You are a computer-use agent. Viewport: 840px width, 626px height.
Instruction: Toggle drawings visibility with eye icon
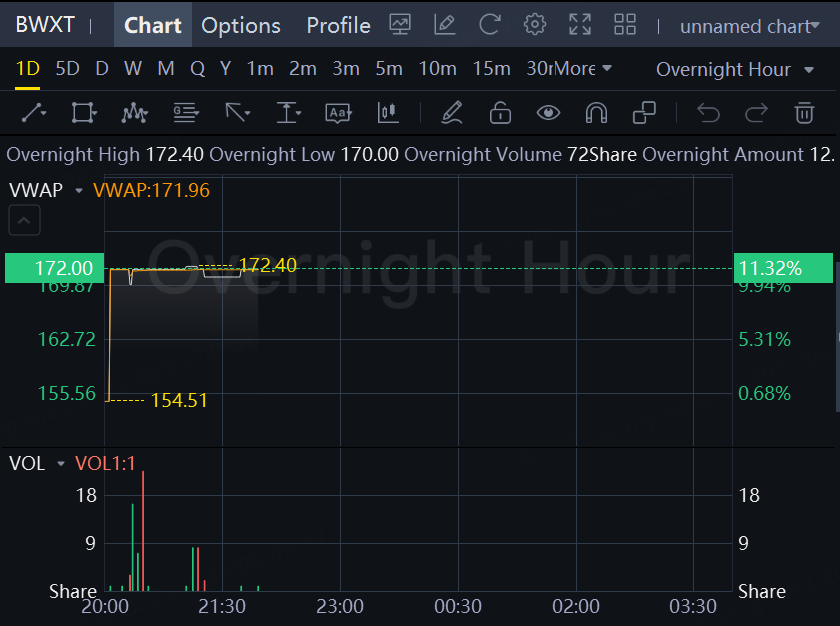548,113
